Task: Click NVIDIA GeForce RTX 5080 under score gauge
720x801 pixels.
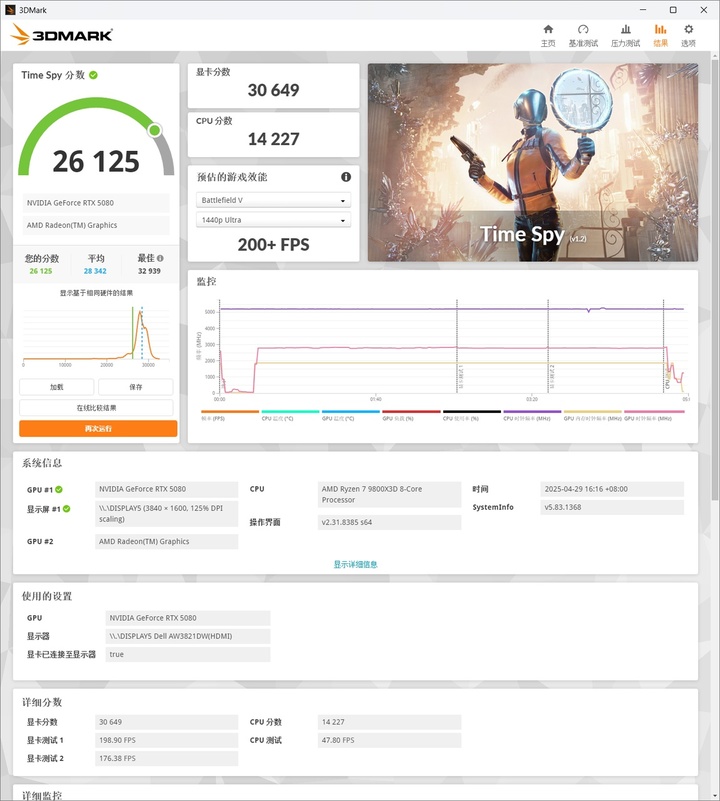Action: coord(96,203)
